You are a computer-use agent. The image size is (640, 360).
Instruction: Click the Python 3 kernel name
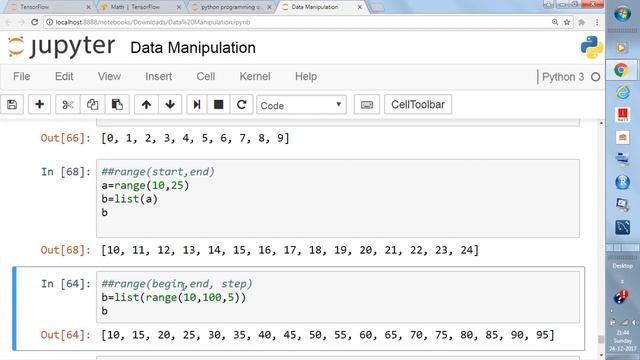tap(563, 77)
